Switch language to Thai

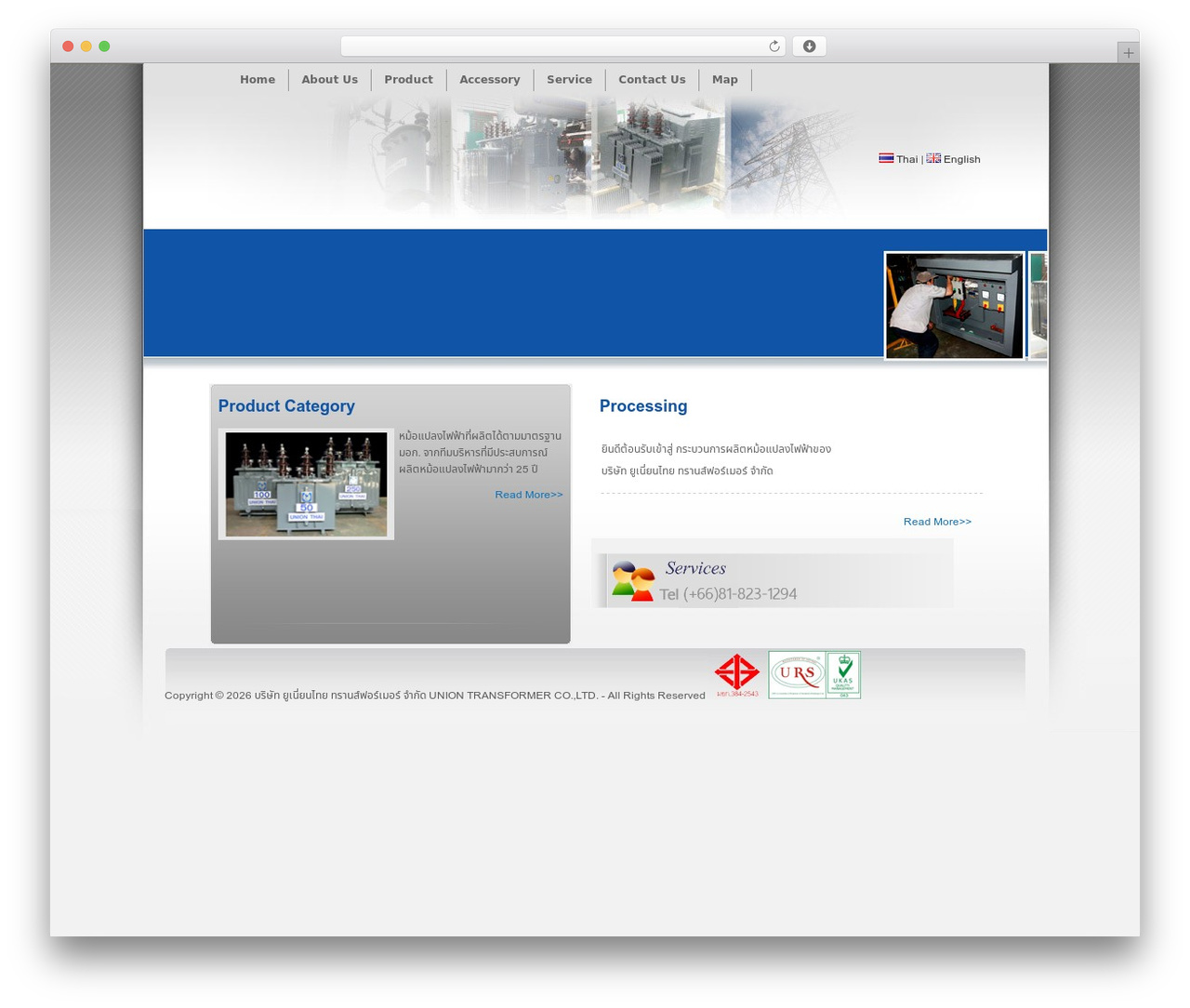point(906,159)
